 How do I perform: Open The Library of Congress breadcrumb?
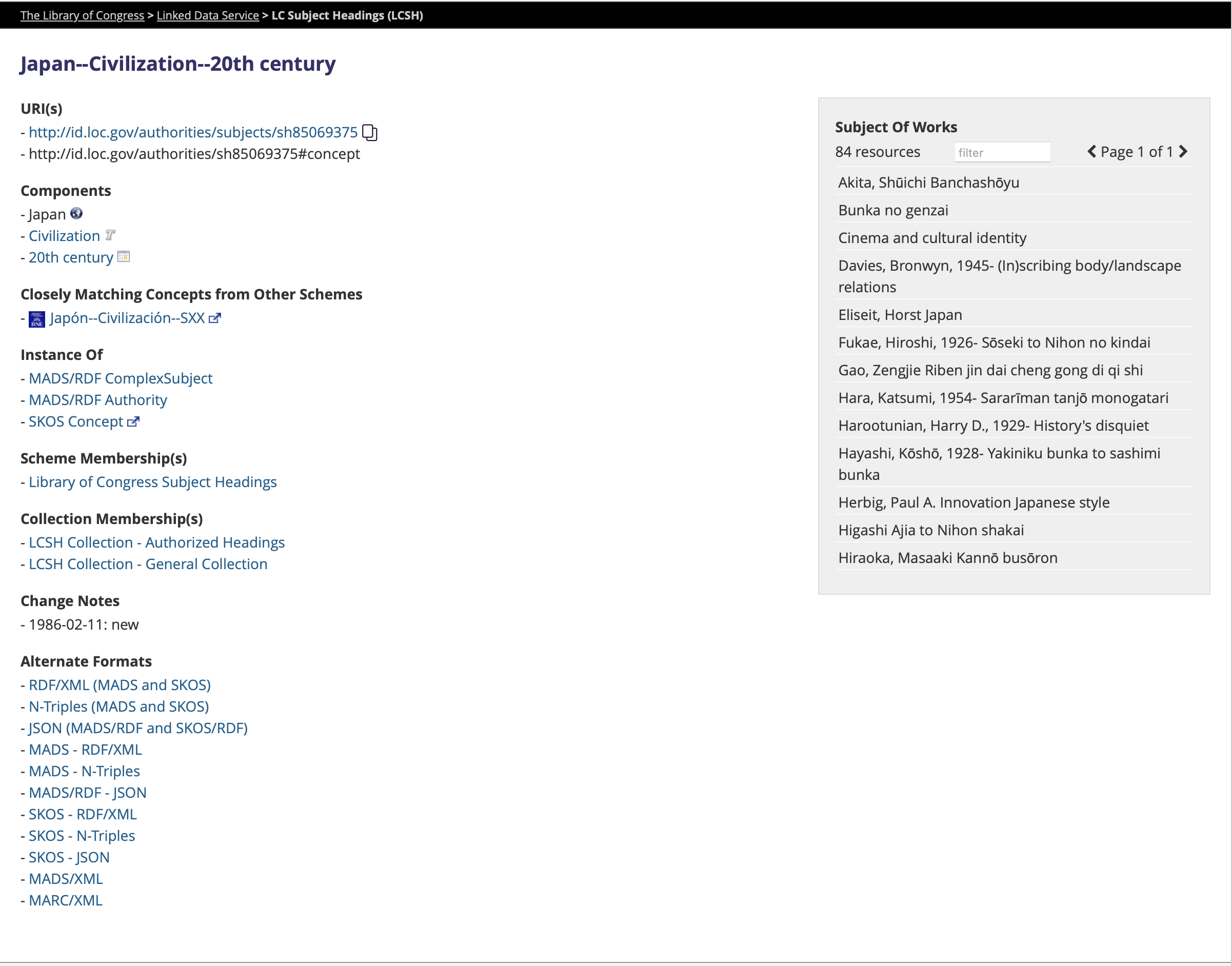(82, 15)
